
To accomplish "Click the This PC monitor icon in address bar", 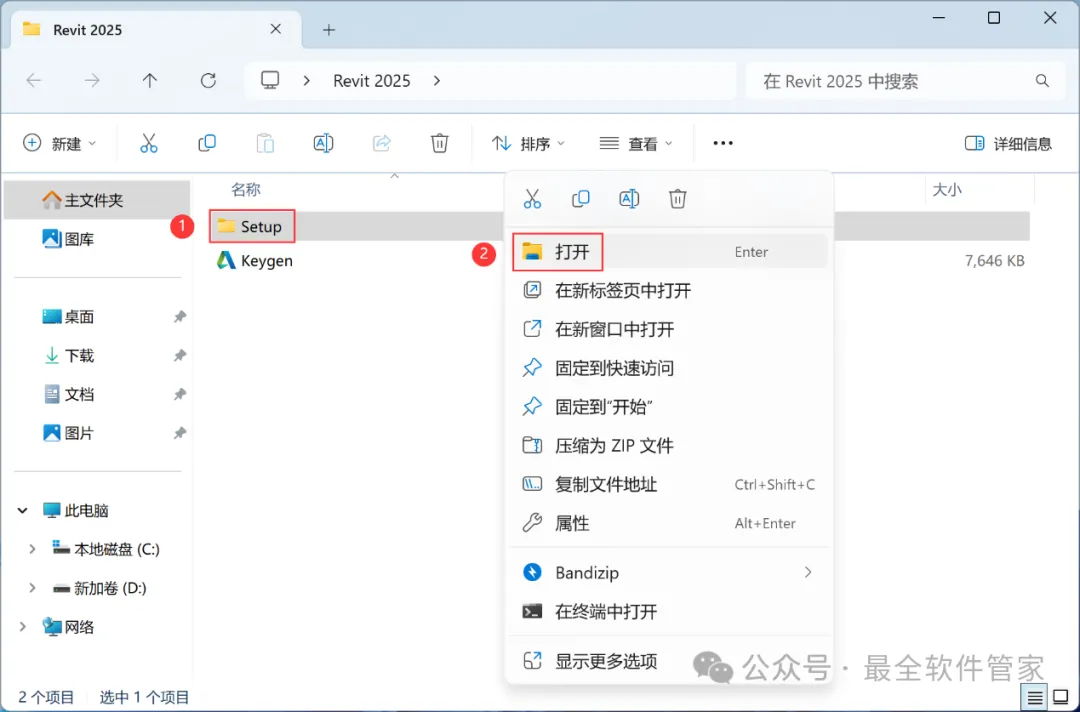I will [x=270, y=81].
